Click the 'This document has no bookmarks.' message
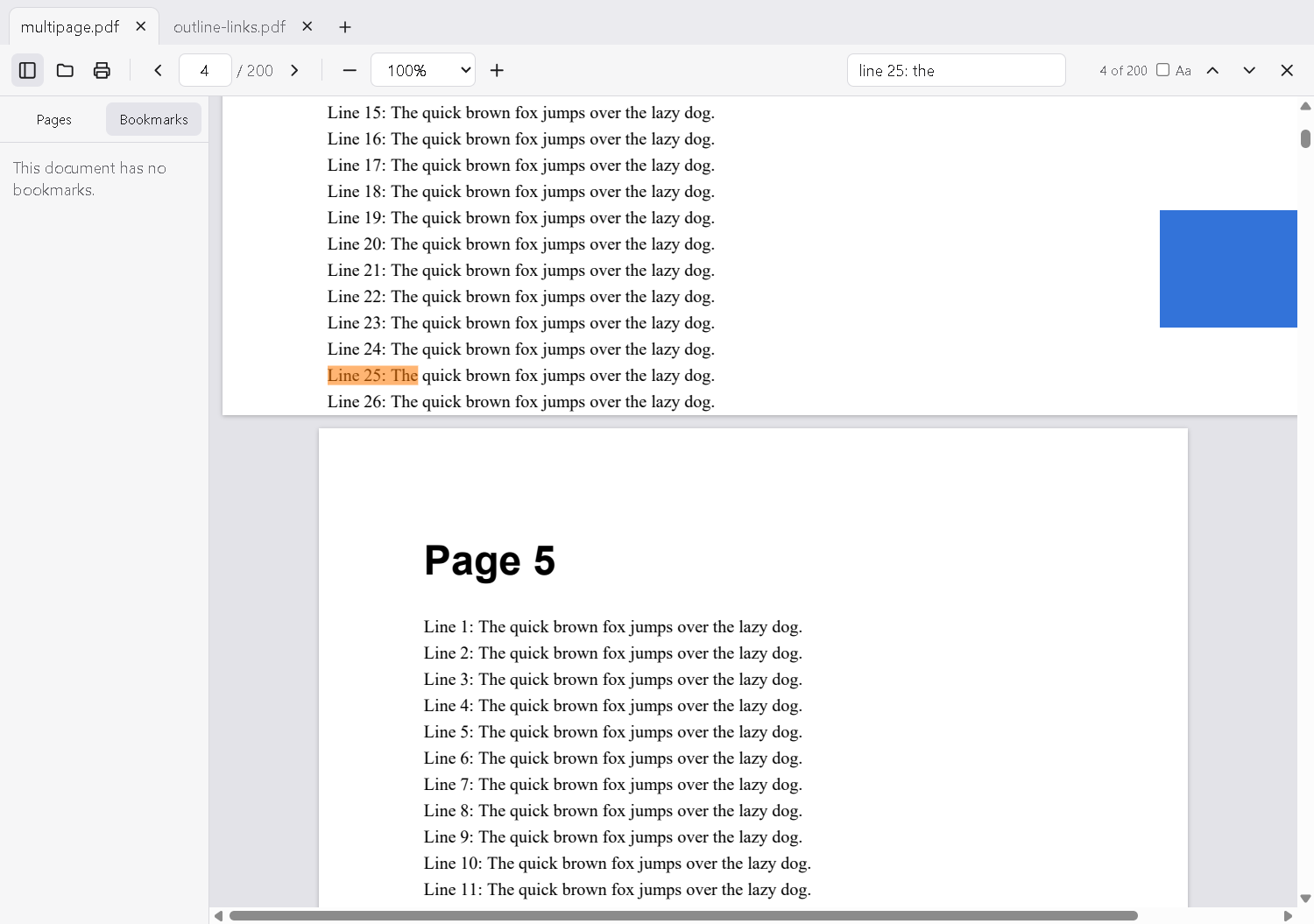This screenshot has width=1314, height=924. 89,179
